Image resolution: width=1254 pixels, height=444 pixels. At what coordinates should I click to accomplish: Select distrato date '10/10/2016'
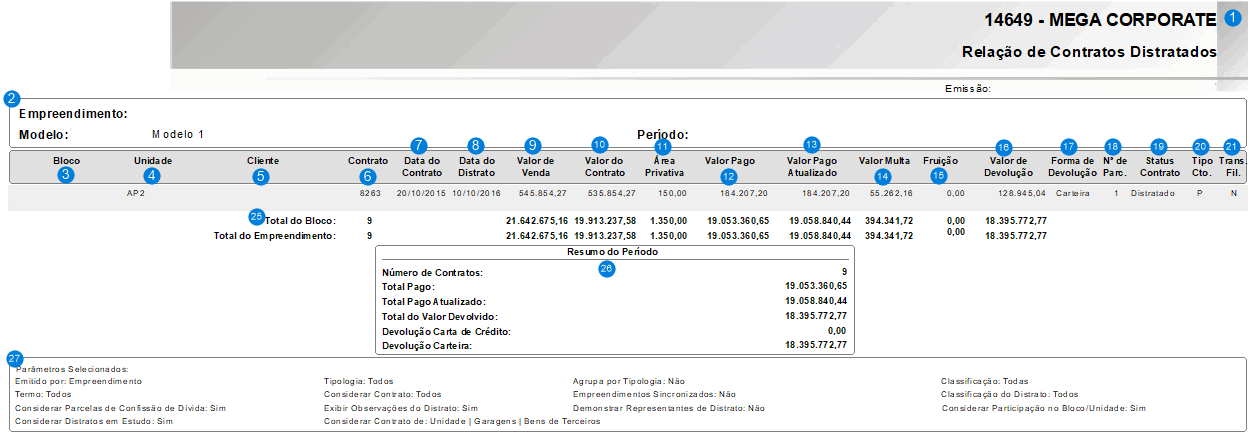(x=478, y=194)
